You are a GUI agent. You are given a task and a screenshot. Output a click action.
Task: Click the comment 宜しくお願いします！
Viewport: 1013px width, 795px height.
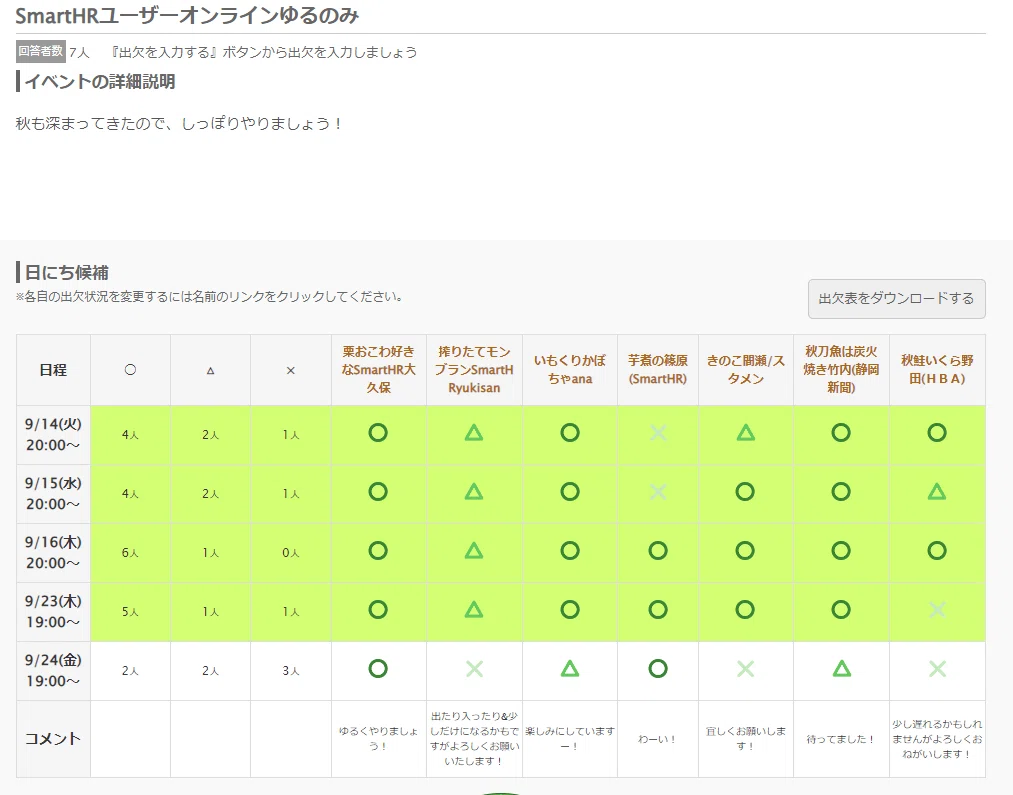[746, 738]
